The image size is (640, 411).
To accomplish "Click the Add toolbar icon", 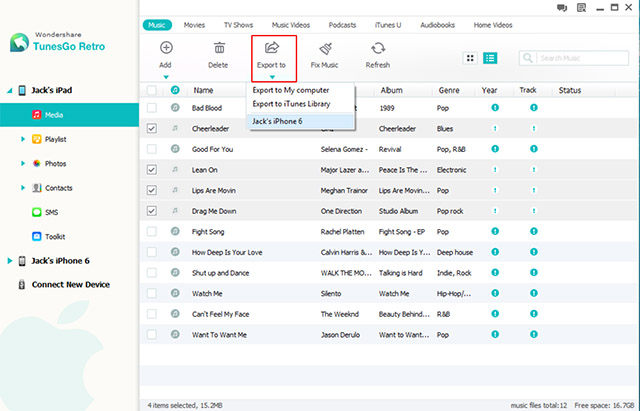I will (165, 48).
